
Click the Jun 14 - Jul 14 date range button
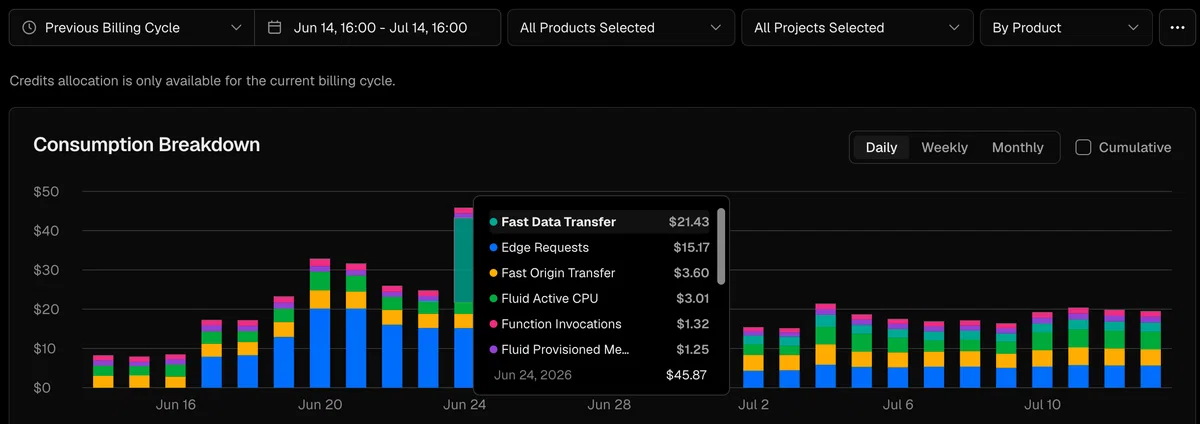[x=378, y=28]
